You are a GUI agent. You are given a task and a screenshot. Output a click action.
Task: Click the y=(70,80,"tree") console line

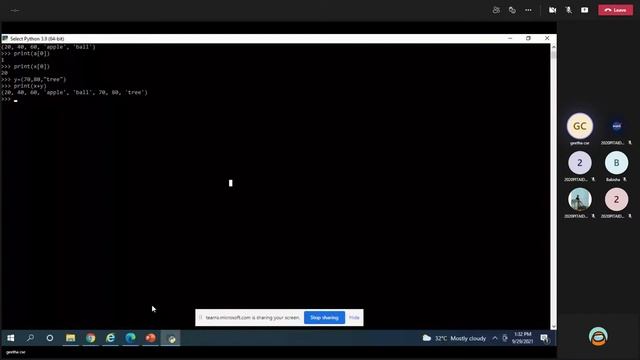click(33, 80)
